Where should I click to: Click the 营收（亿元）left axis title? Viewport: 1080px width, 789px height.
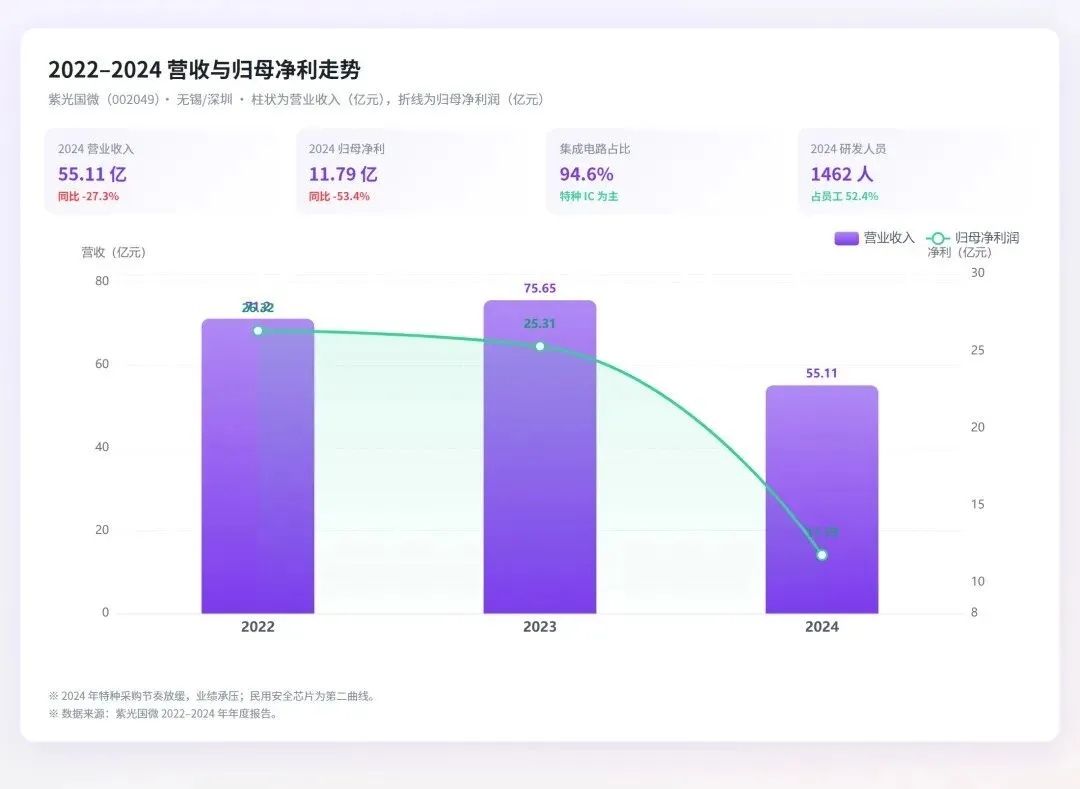114,252
